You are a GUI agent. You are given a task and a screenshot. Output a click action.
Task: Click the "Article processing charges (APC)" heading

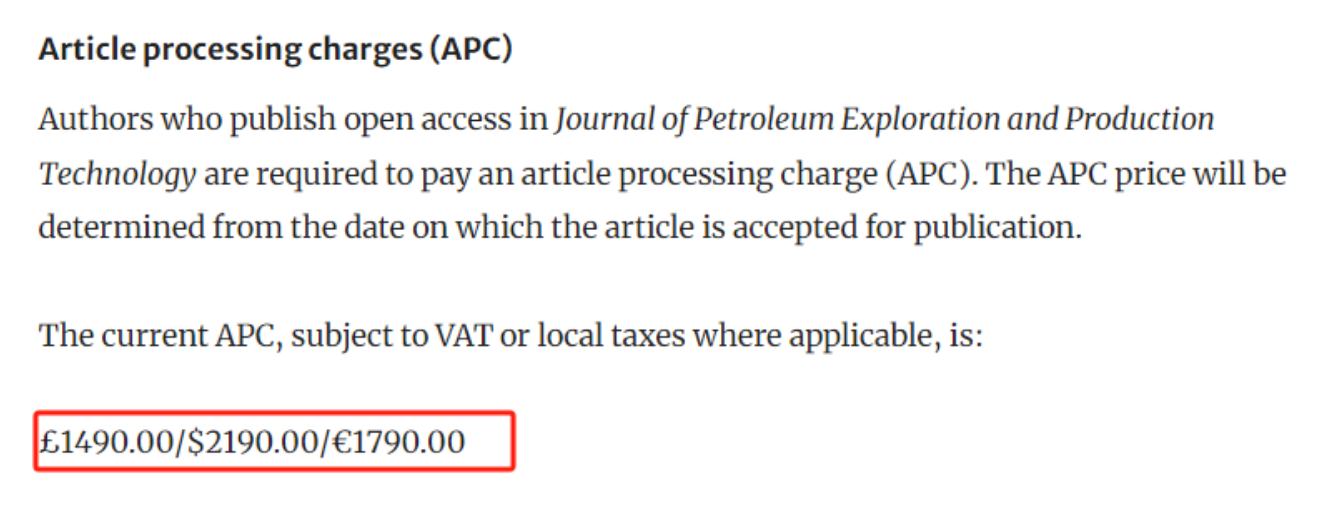[275, 50]
